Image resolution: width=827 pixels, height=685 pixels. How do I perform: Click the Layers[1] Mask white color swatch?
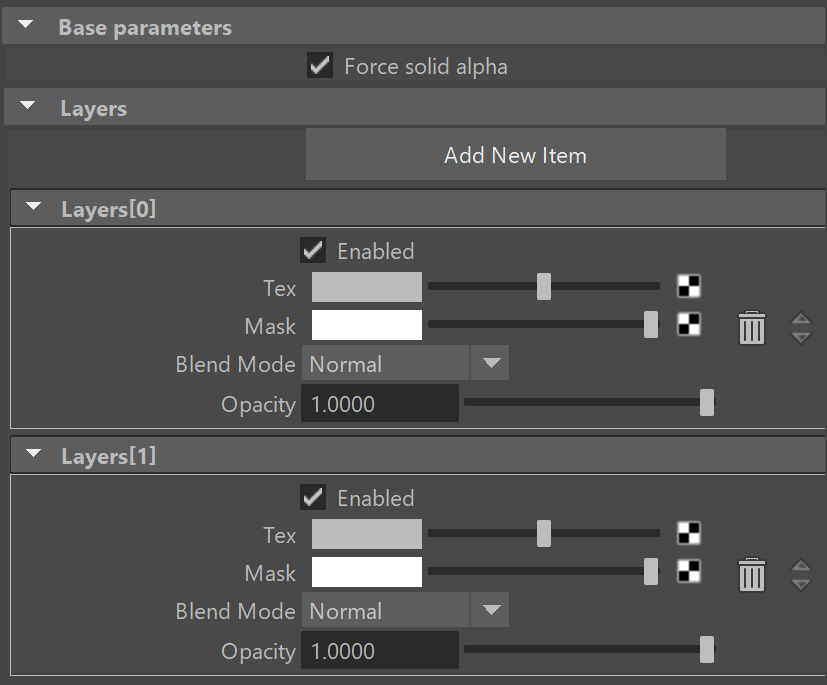coord(367,572)
